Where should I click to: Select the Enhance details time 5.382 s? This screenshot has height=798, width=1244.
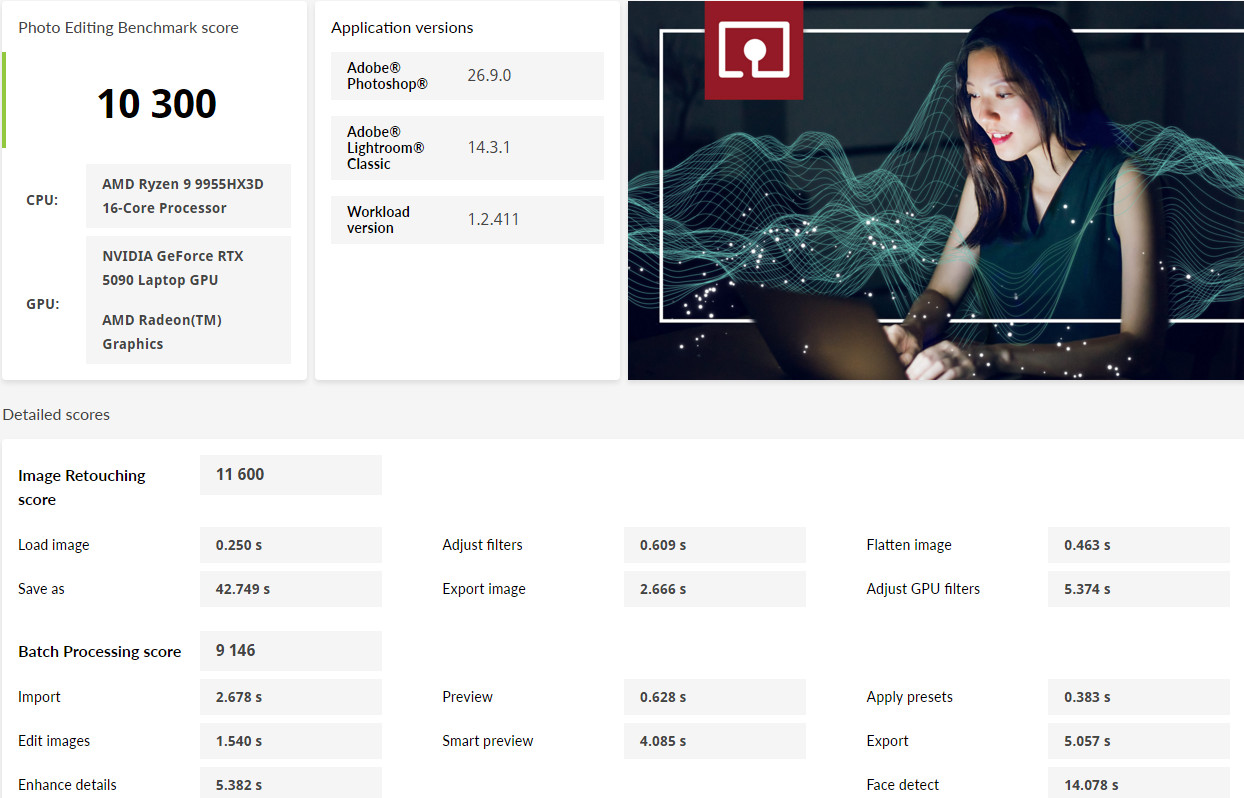239,785
